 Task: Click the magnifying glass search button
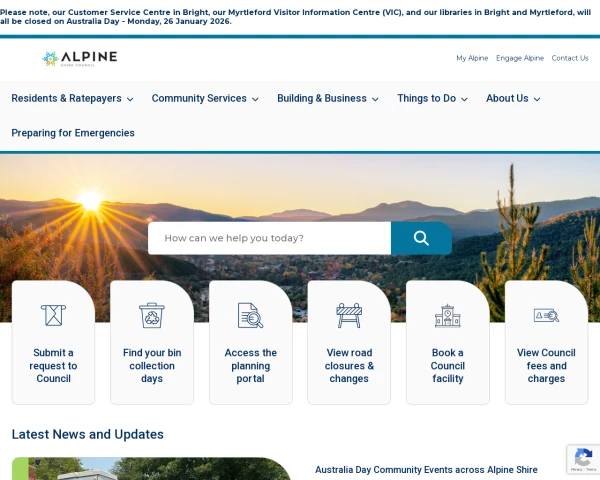[x=421, y=238]
